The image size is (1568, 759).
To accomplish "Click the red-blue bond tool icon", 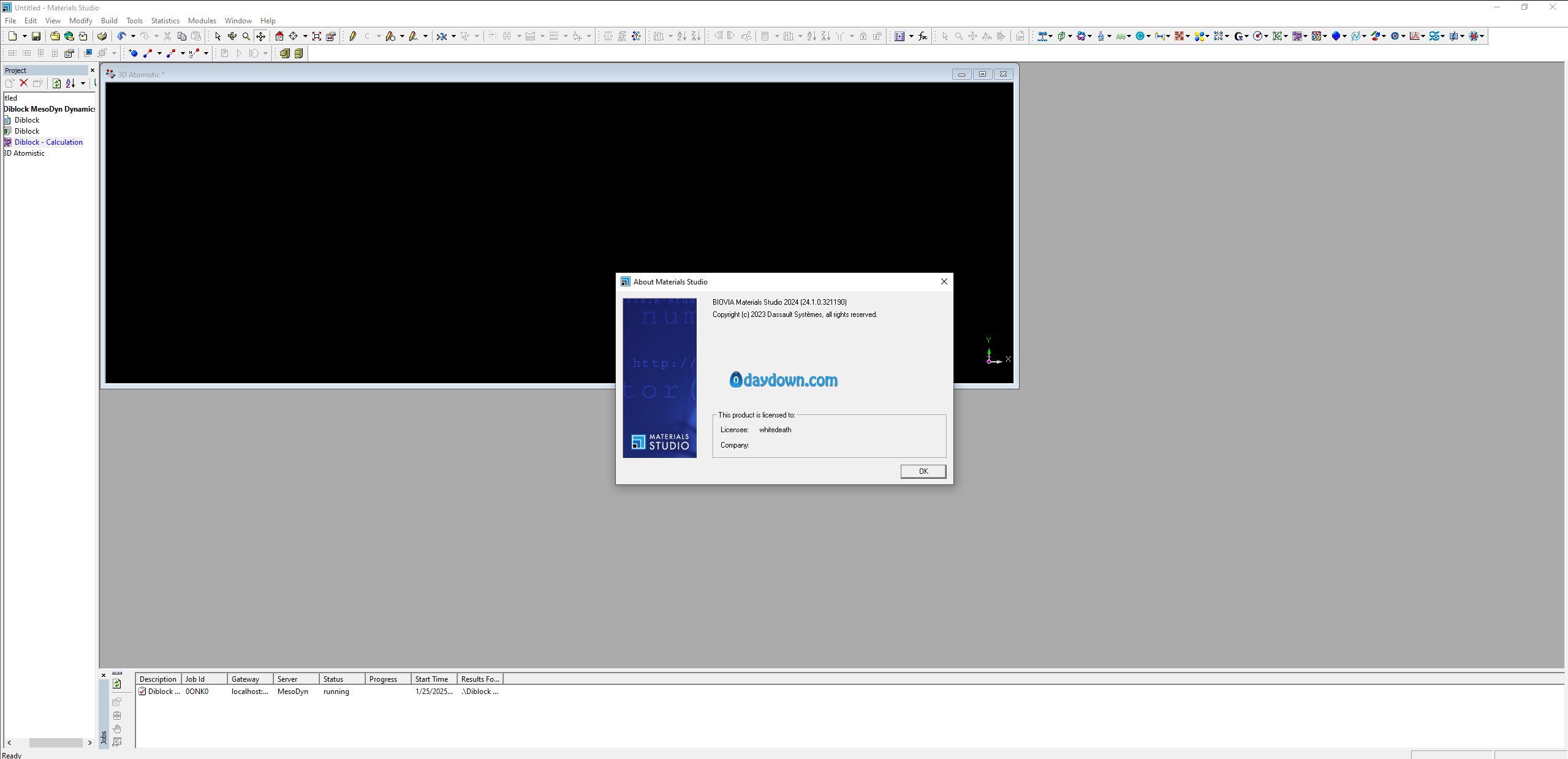I will coord(148,53).
